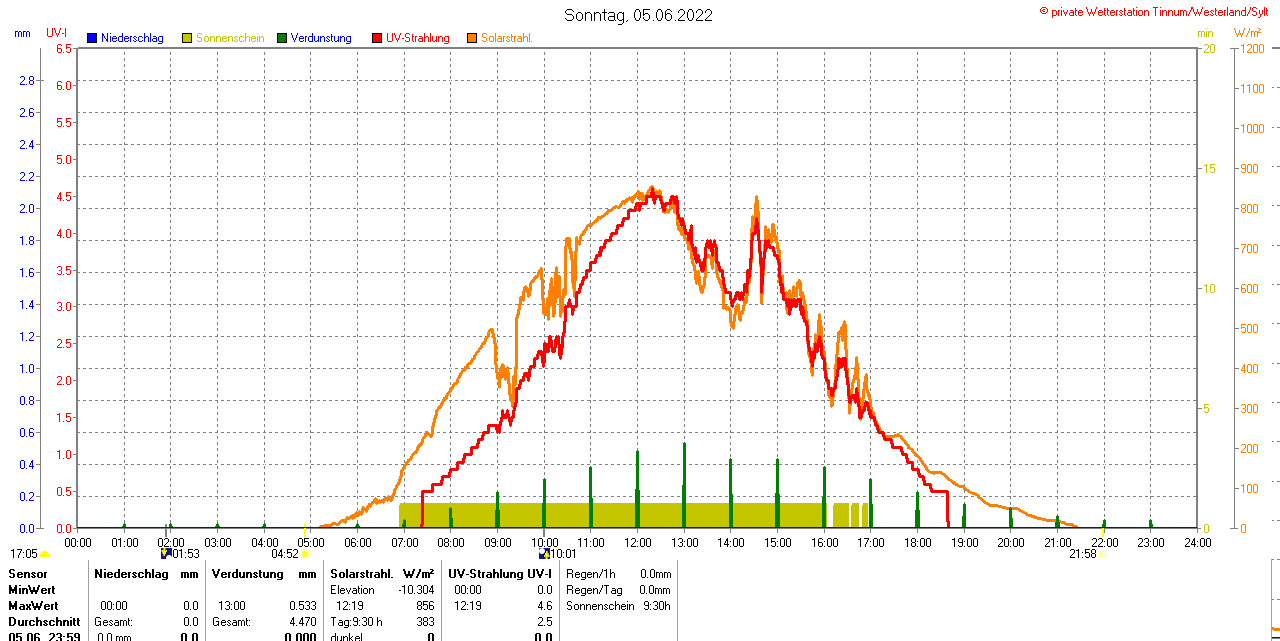The width and height of the screenshot is (1280, 641).
Task: Click the sunset marker icon at 21:58
Action: click(1101, 554)
